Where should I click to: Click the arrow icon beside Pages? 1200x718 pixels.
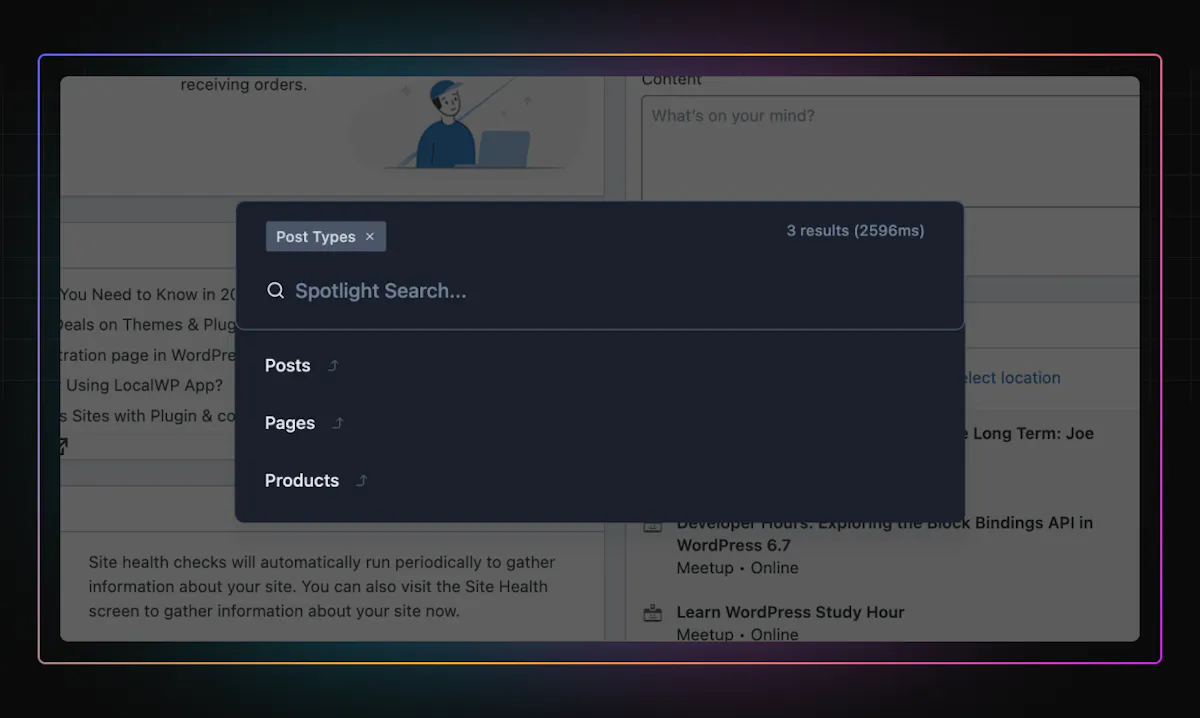(x=338, y=423)
